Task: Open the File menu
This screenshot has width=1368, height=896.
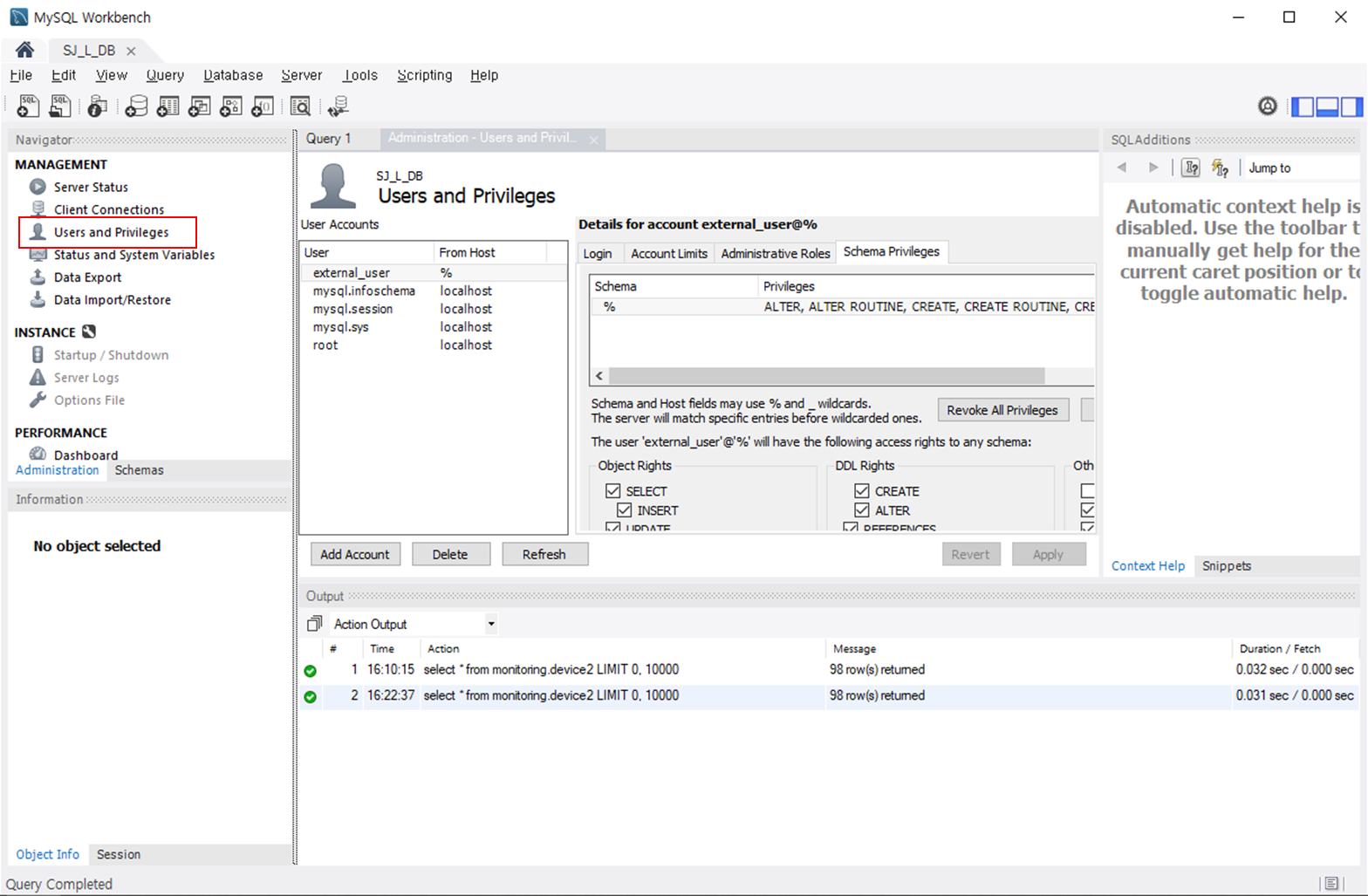Action: [21, 75]
